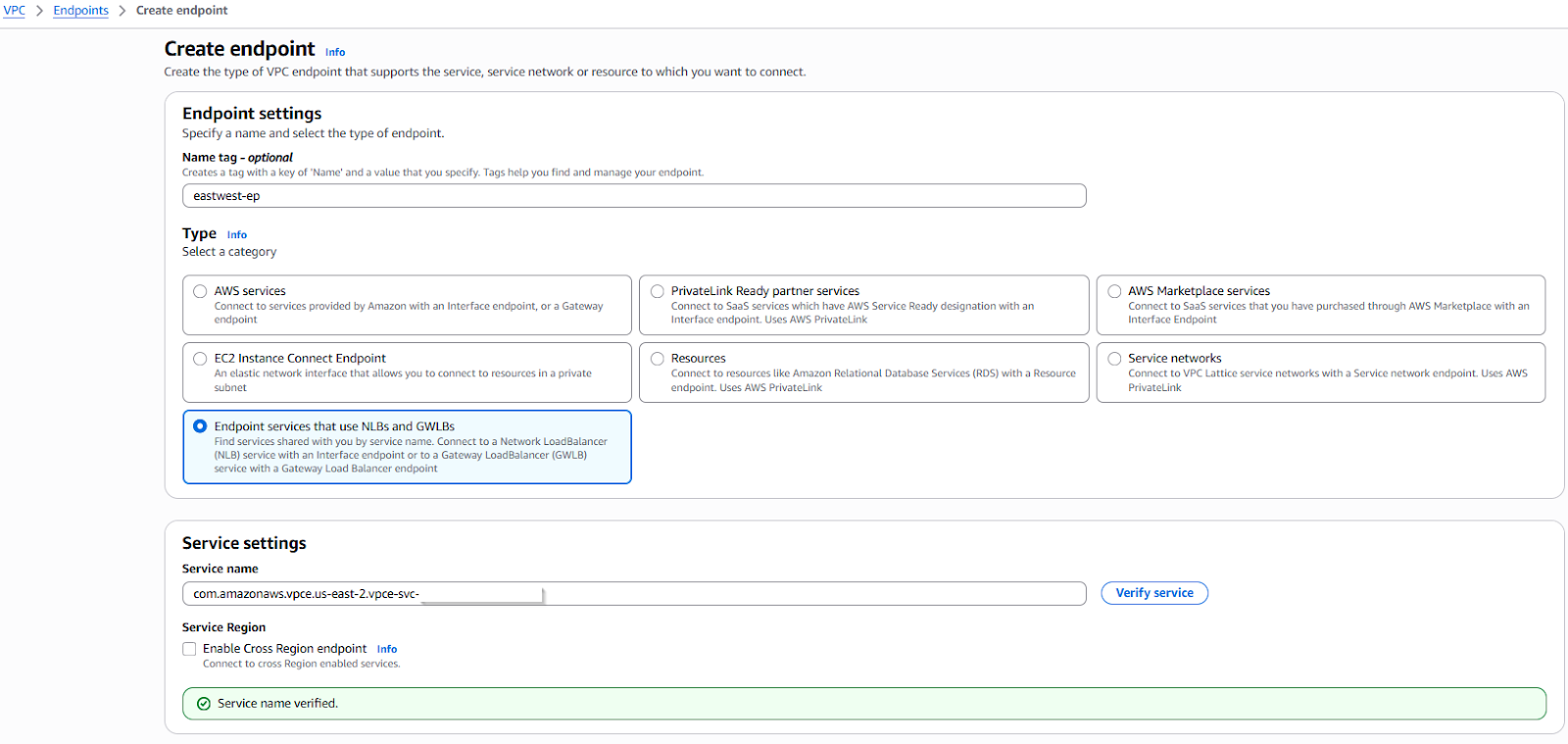This screenshot has height=744, width=1568.
Task: Enable Cross Region endpoint checkbox
Action: point(189,649)
